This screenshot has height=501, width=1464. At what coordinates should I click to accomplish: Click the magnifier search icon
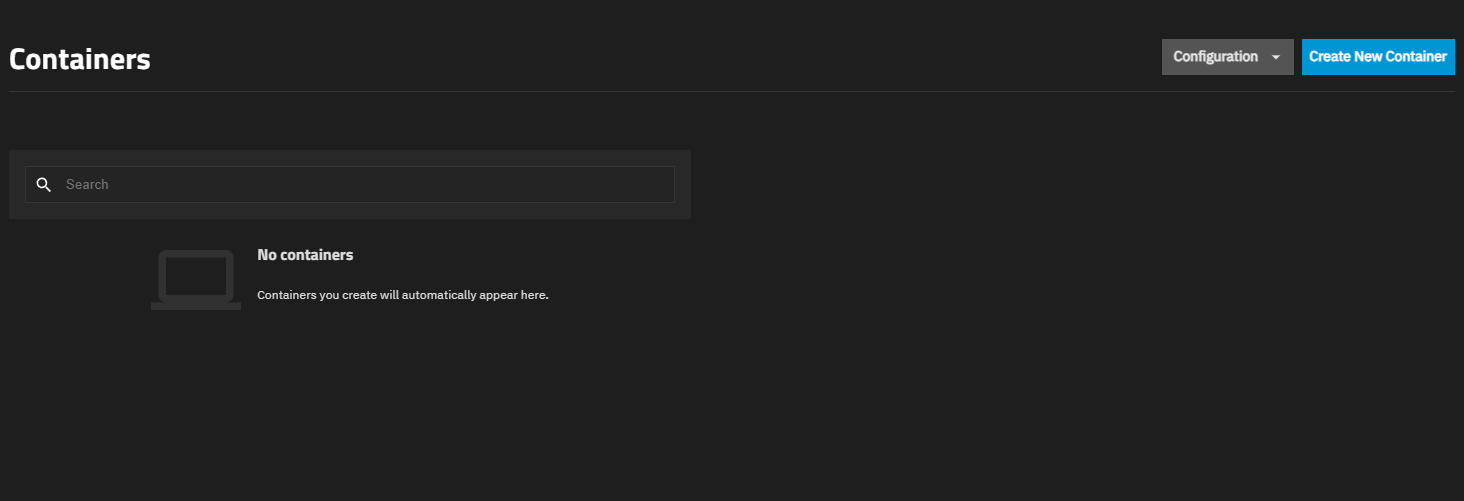43,184
